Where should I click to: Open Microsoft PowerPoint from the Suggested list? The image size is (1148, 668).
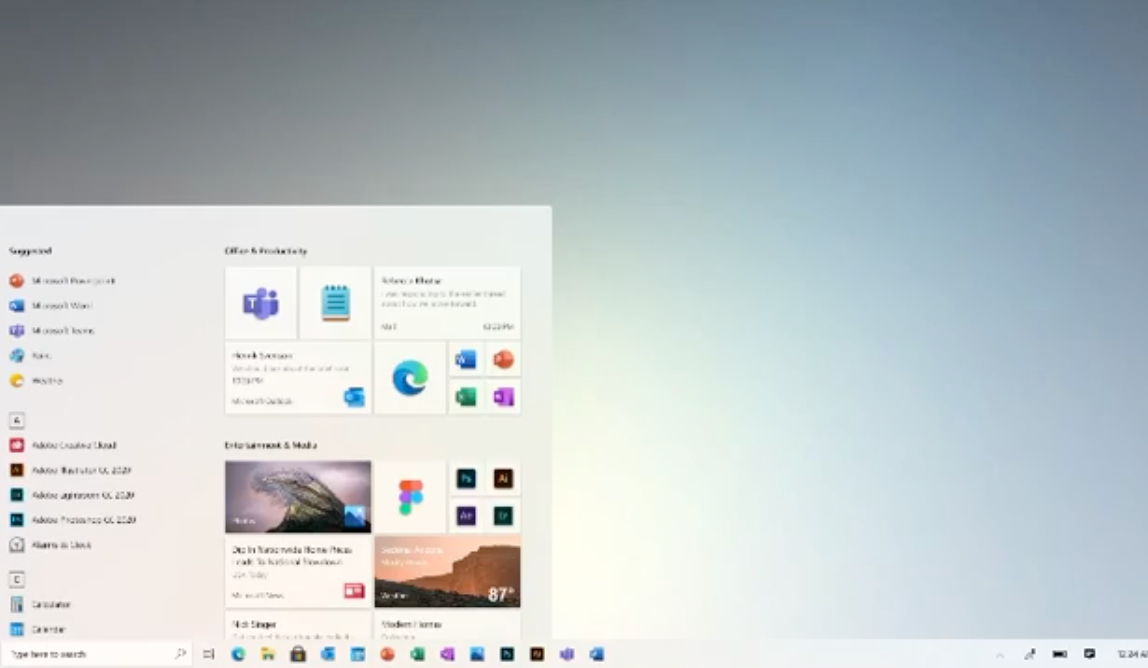tap(62, 281)
